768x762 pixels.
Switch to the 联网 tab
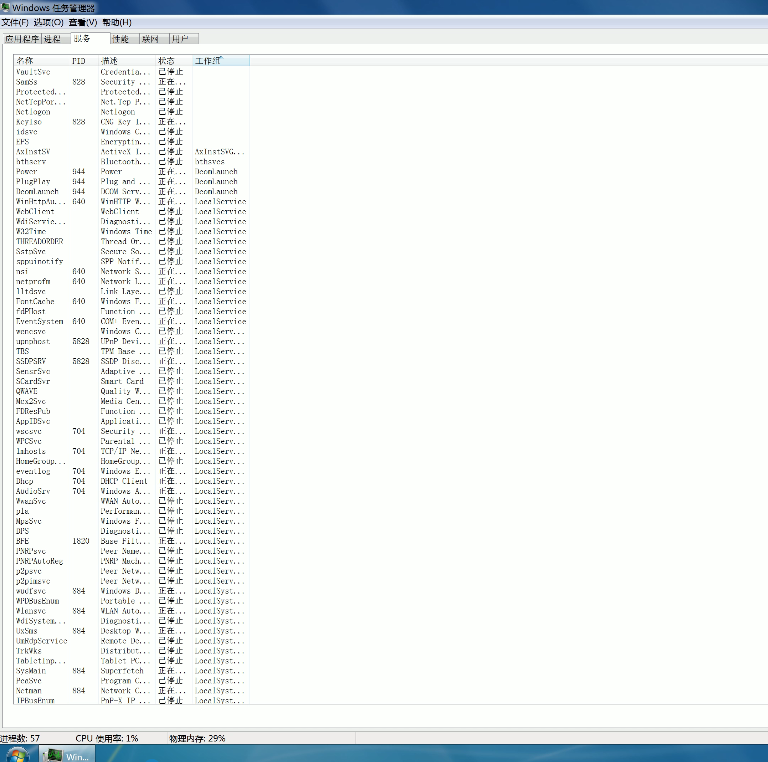154,39
